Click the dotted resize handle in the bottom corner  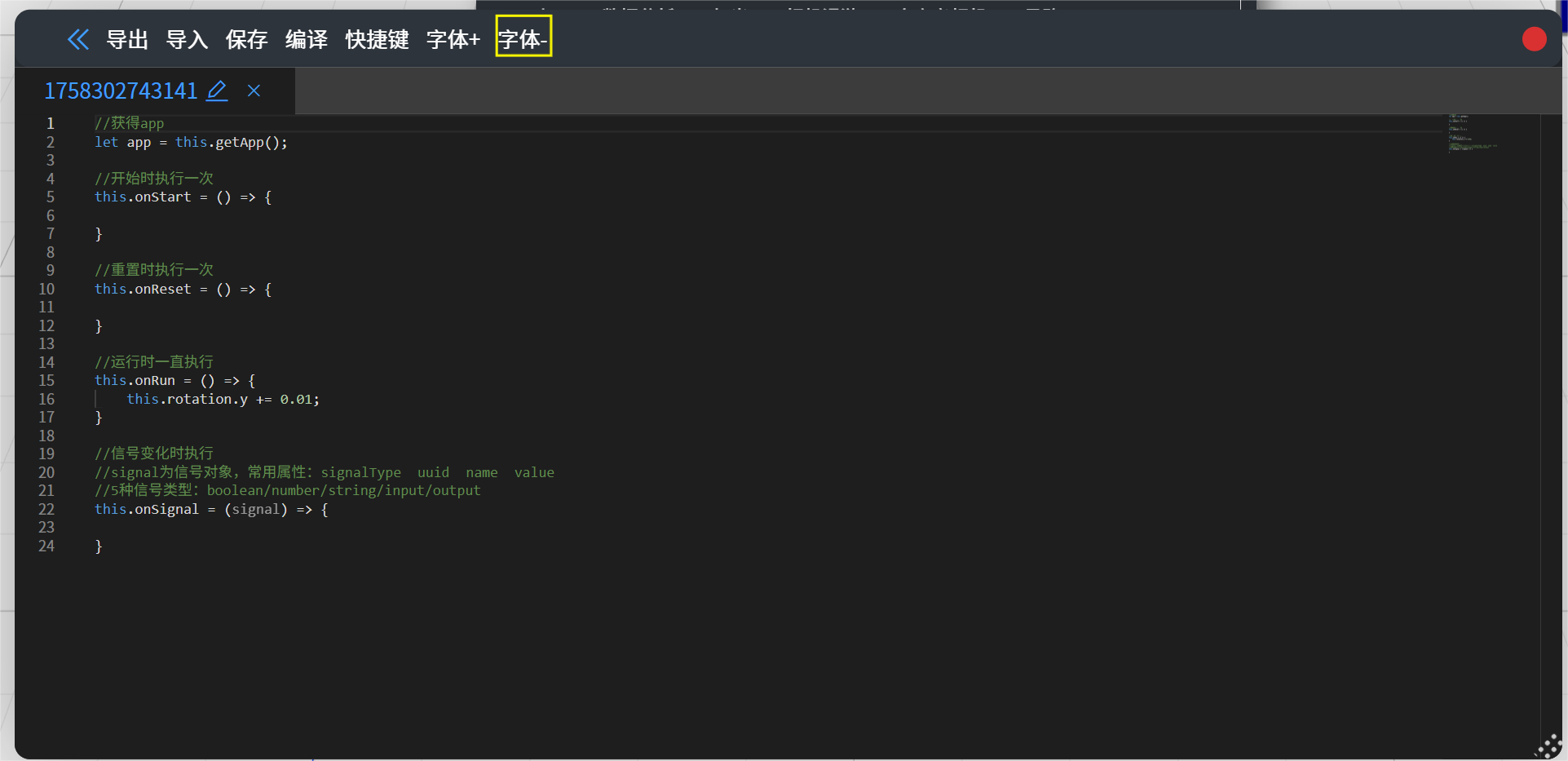coord(1548,747)
